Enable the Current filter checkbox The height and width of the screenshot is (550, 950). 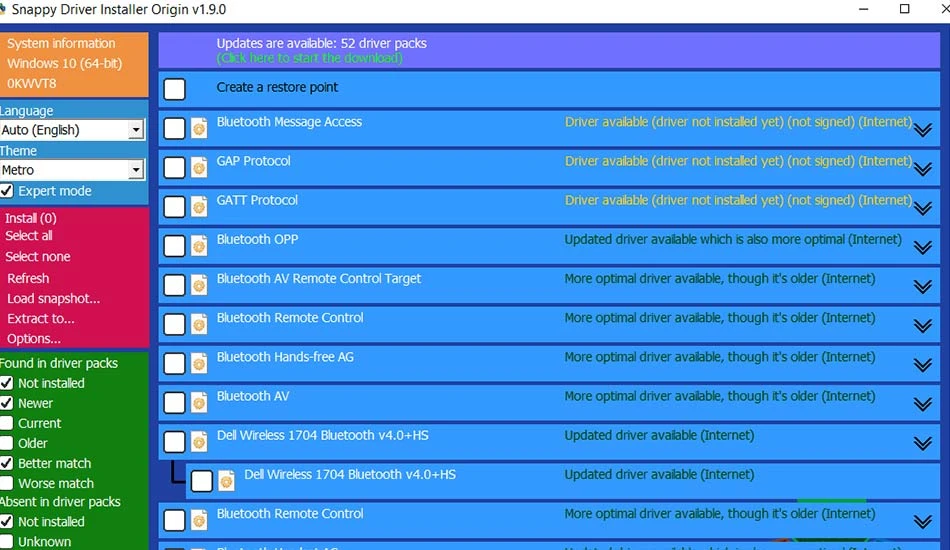[x=7, y=423]
